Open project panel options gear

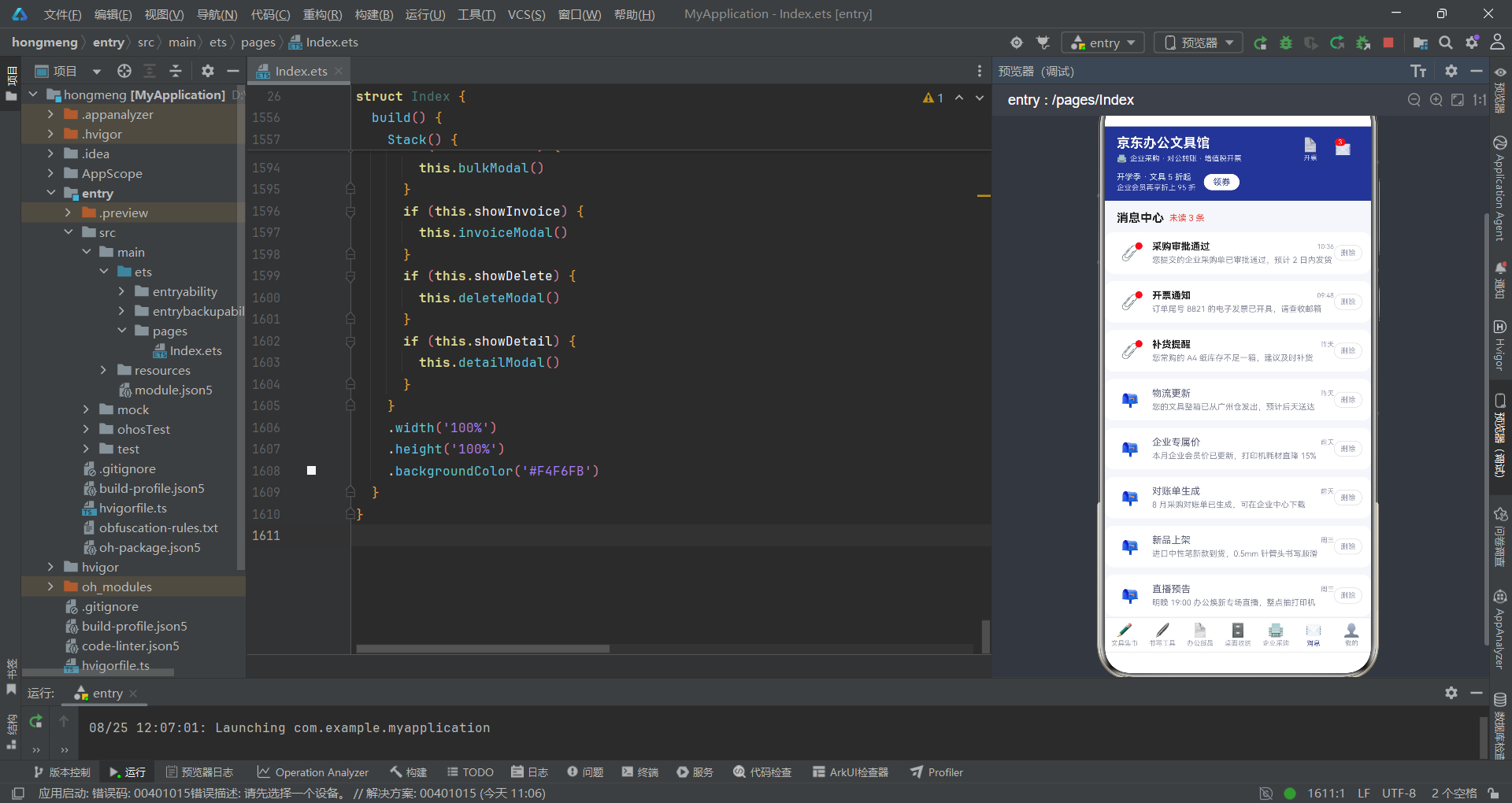[x=208, y=71]
